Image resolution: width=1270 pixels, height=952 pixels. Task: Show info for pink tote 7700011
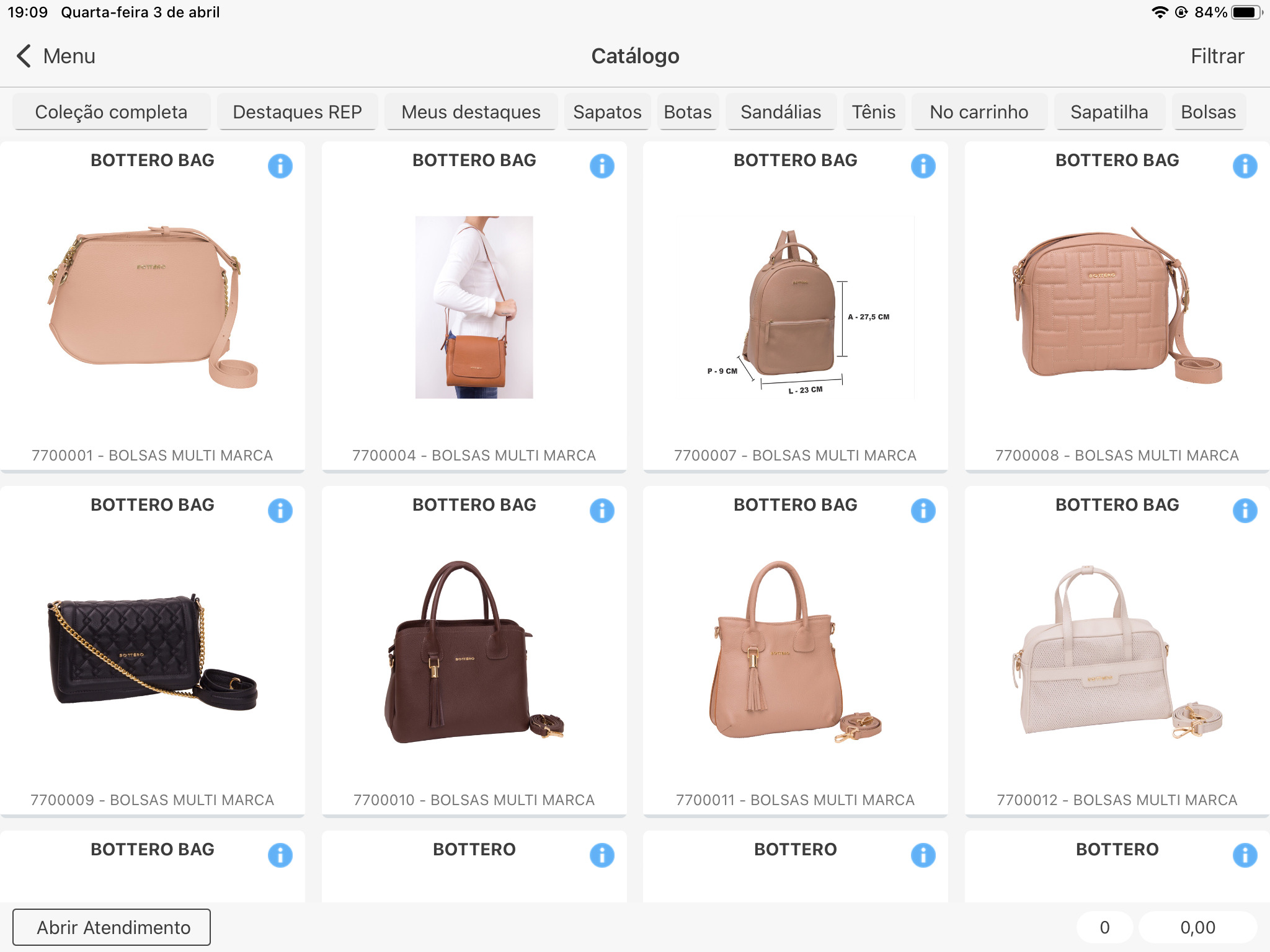point(923,511)
